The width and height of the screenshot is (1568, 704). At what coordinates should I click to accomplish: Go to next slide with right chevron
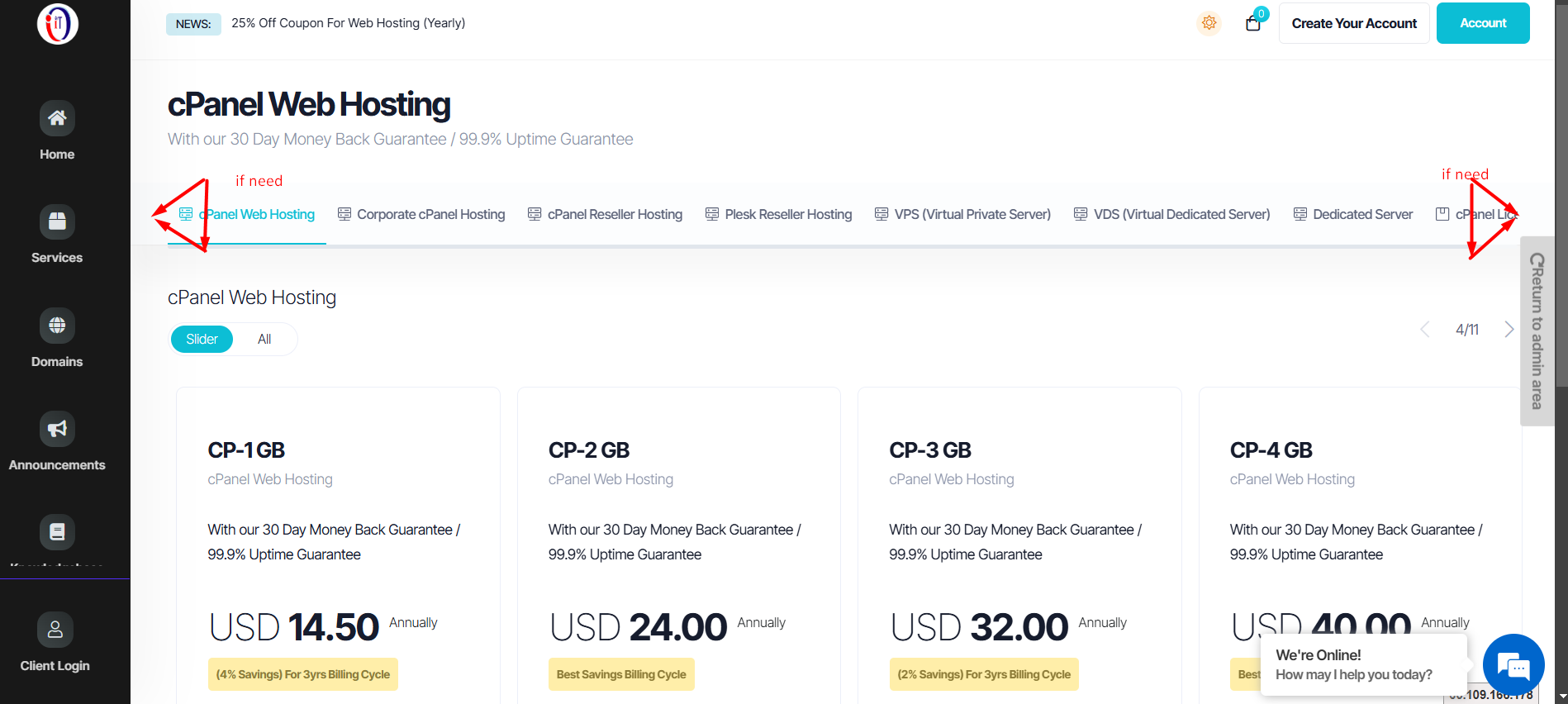[x=1509, y=329]
